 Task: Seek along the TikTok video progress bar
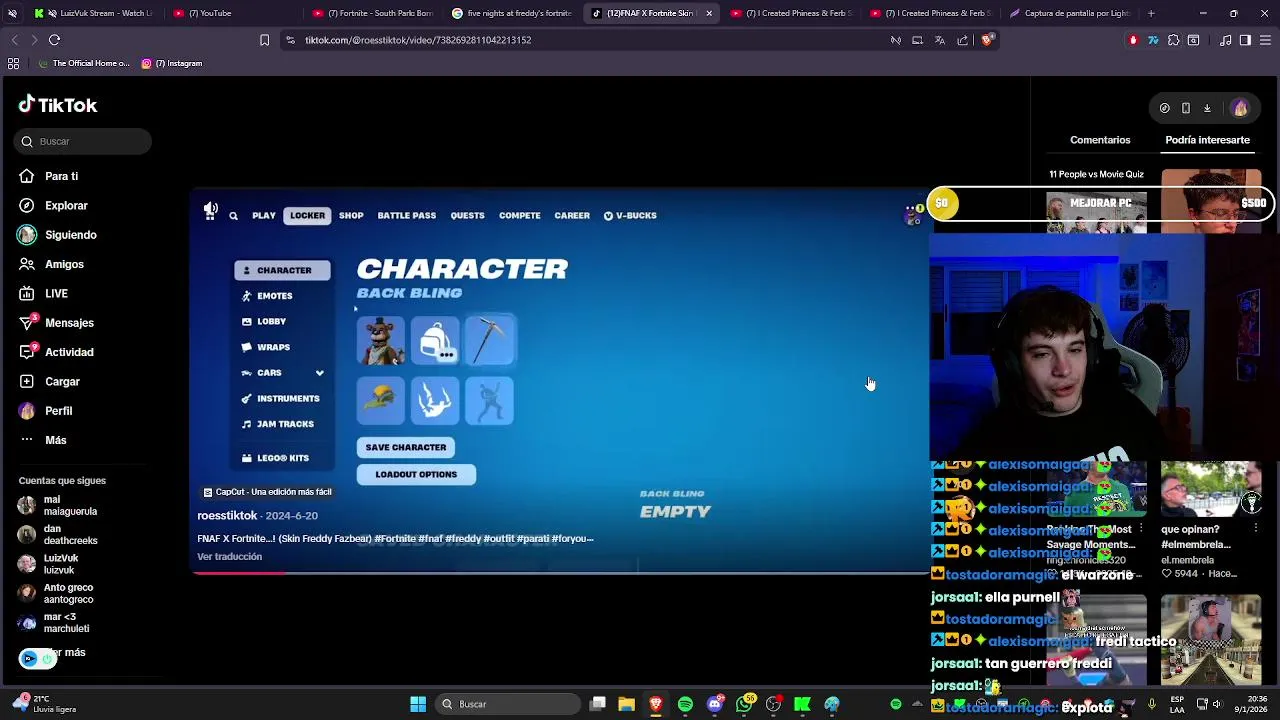560,573
